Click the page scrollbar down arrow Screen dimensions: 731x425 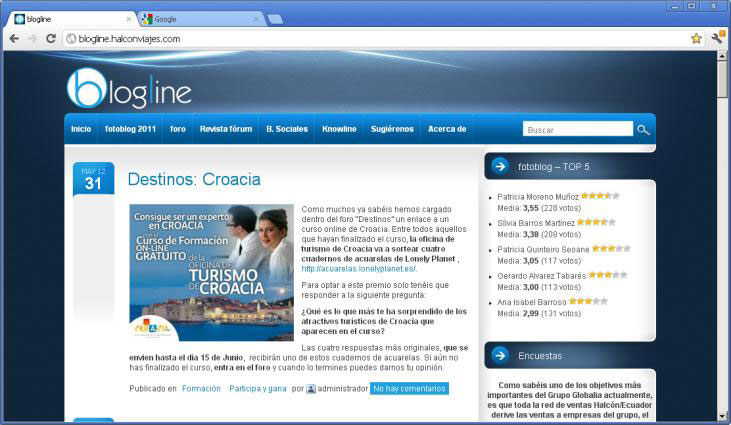tap(722, 416)
